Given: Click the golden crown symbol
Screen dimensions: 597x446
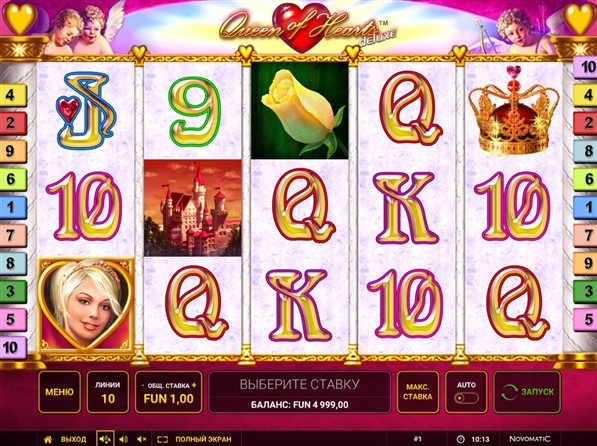Looking at the screenshot, I should 514,110.
